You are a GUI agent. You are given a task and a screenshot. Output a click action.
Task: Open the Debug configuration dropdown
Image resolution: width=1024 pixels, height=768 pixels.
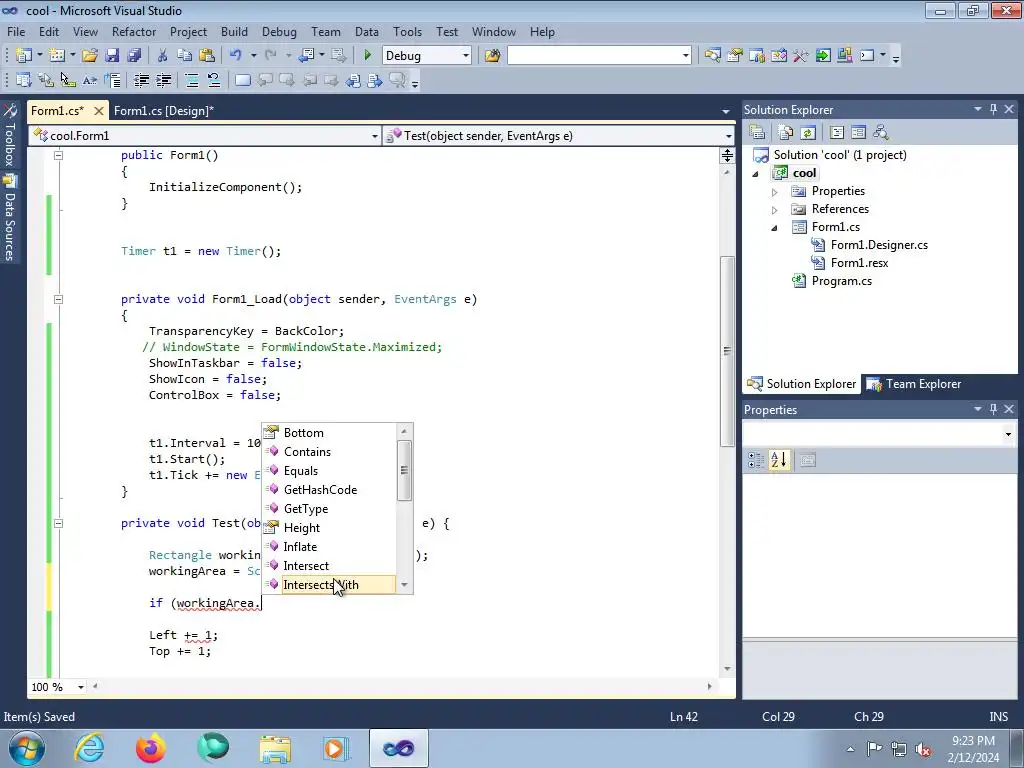click(466, 56)
